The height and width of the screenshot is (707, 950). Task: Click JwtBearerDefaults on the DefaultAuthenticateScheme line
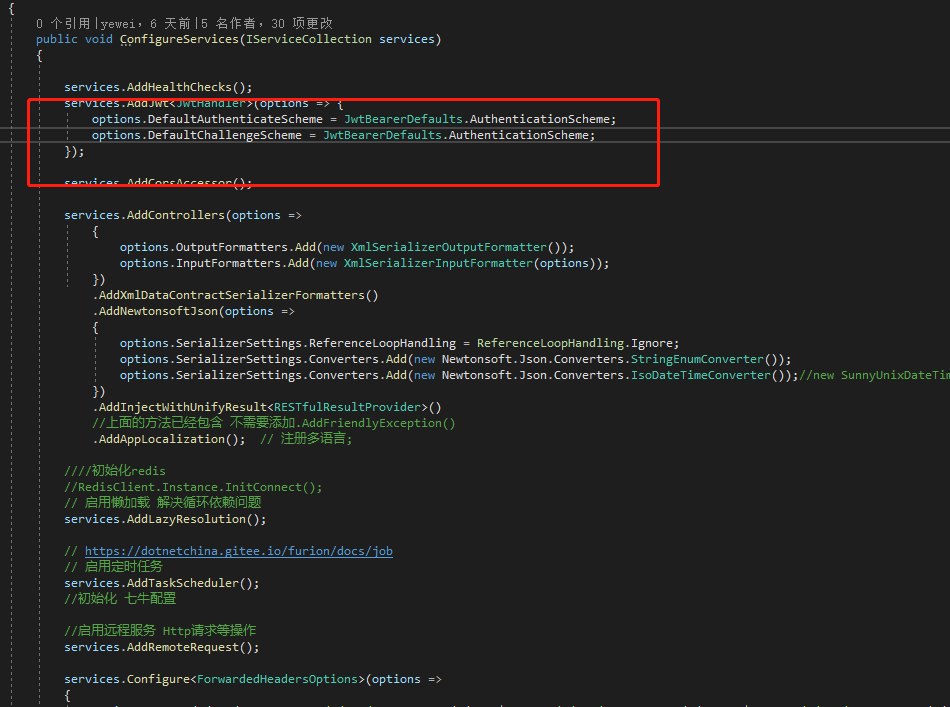(404, 119)
